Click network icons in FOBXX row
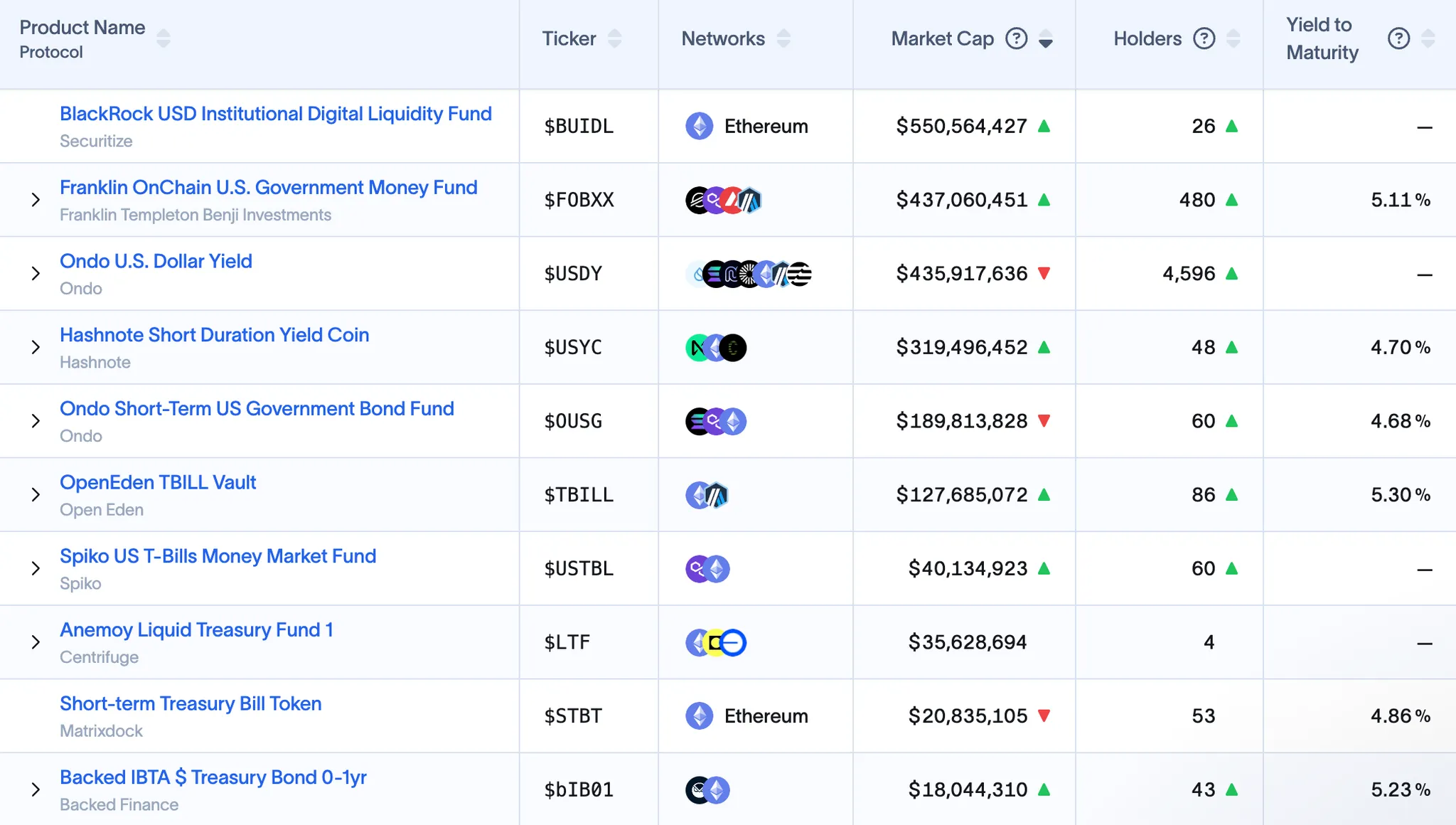 tap(724, 201)
